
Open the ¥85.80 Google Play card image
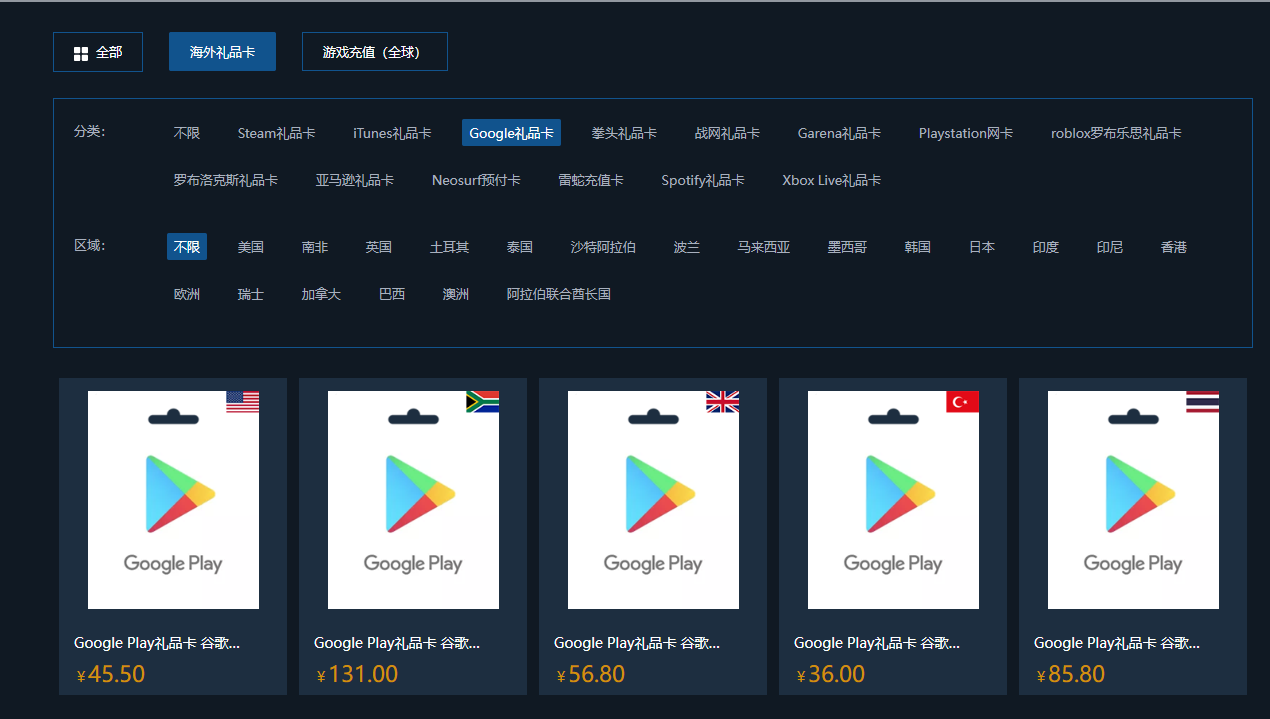[x=1133, y=500]
